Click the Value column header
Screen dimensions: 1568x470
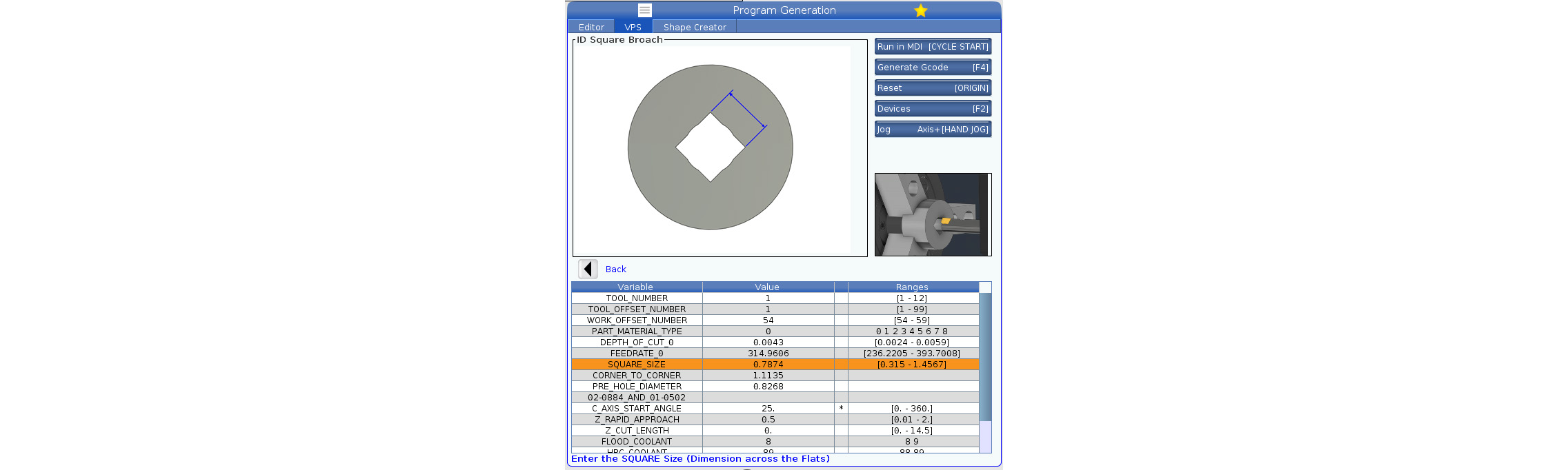[768, 287]
